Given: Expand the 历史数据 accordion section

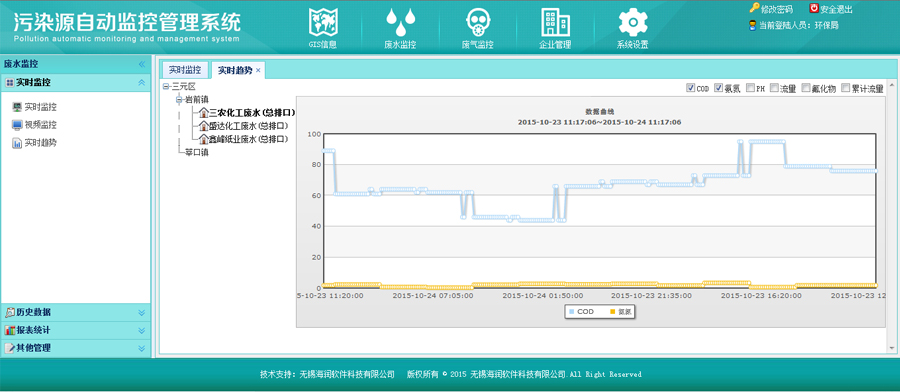Looking at the screenshot, I should click(142, 312).
